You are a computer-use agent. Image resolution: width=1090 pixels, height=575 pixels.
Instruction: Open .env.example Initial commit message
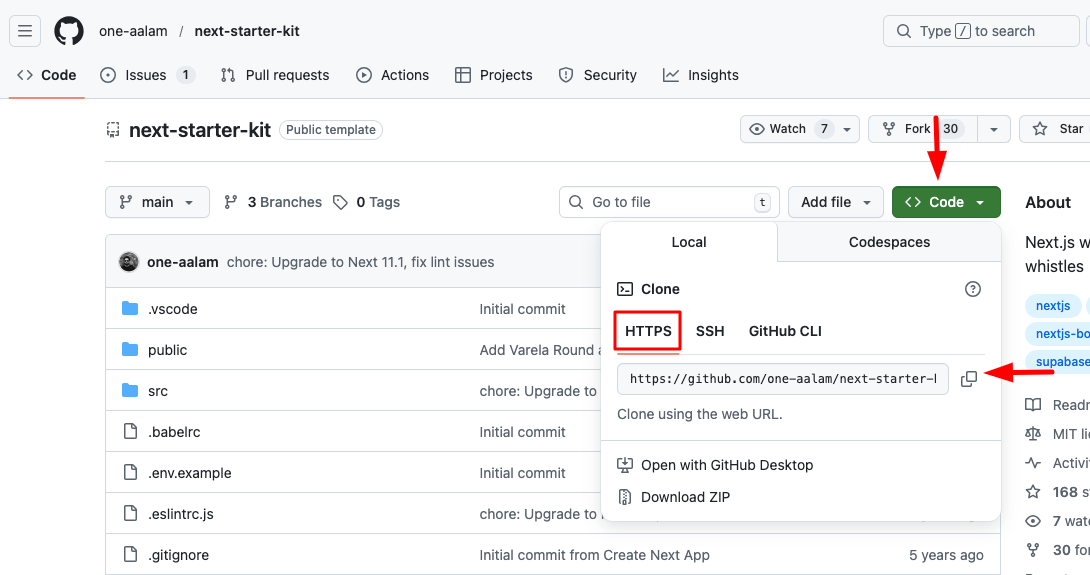pos(523,473)
